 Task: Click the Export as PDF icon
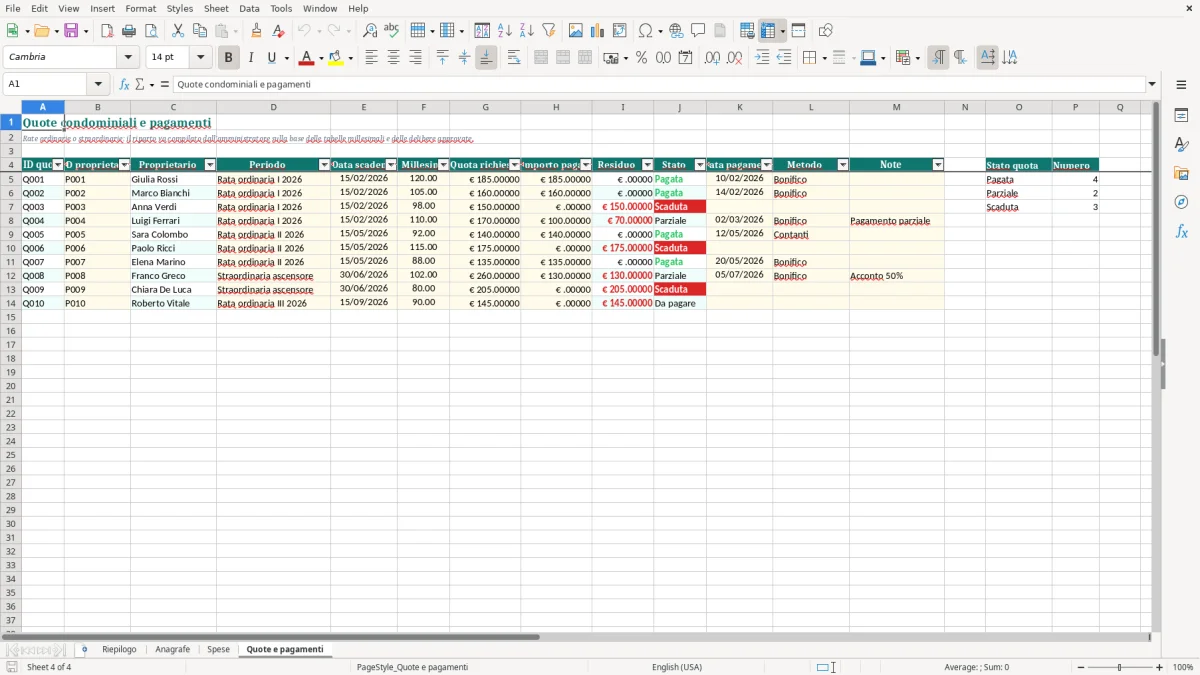tap(107, 31)
